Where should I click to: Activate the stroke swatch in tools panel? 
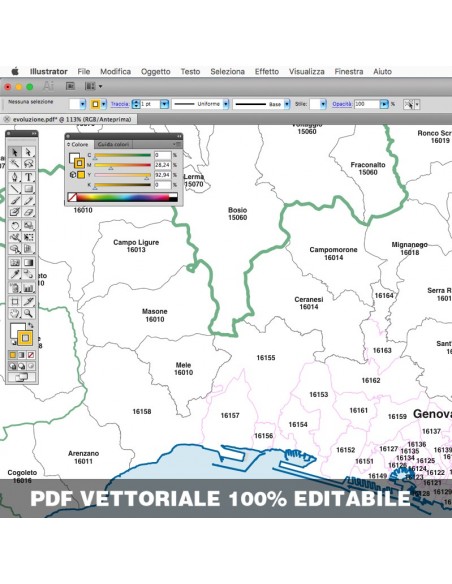pyautogui.click(x=25, y=338)
